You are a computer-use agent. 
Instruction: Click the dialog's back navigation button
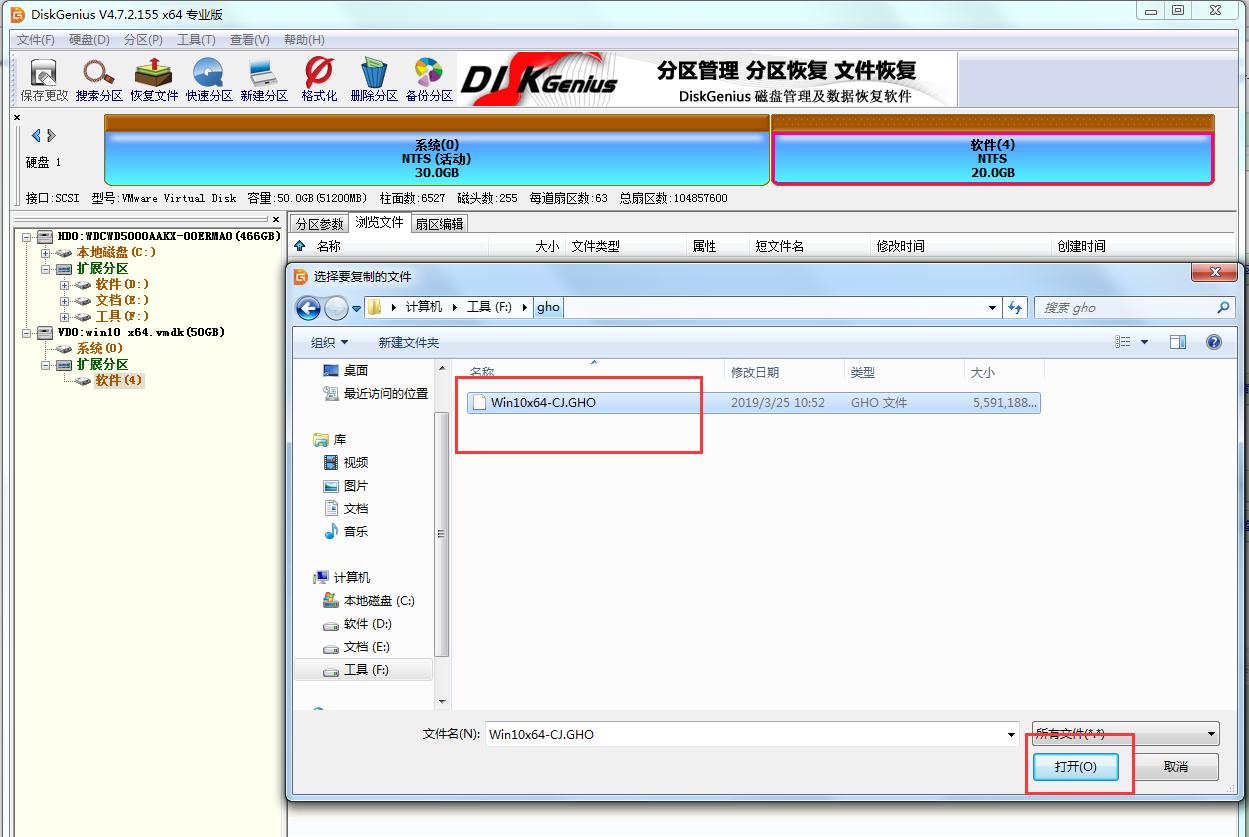308,308
